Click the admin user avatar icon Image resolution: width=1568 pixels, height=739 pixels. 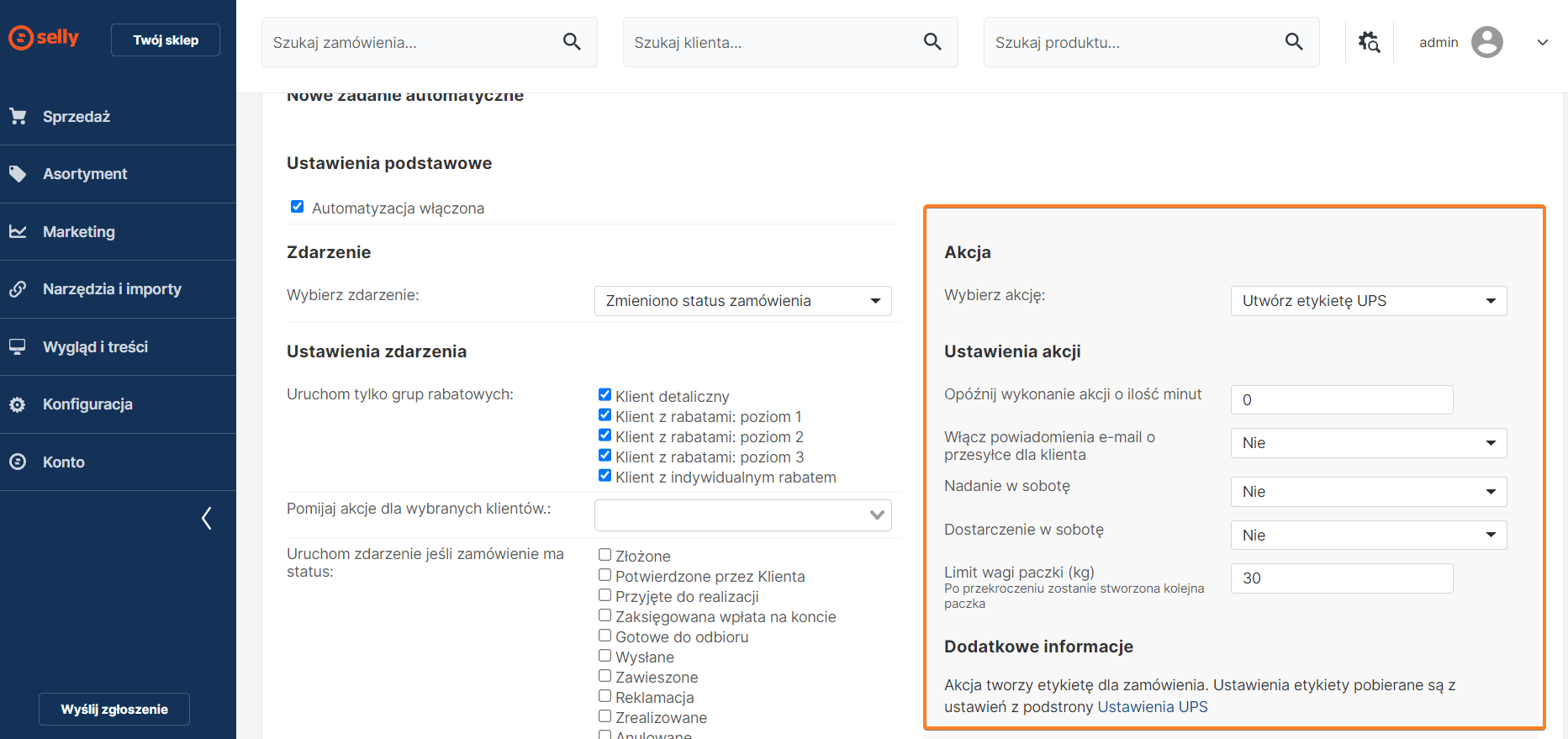click(1486, 42)
